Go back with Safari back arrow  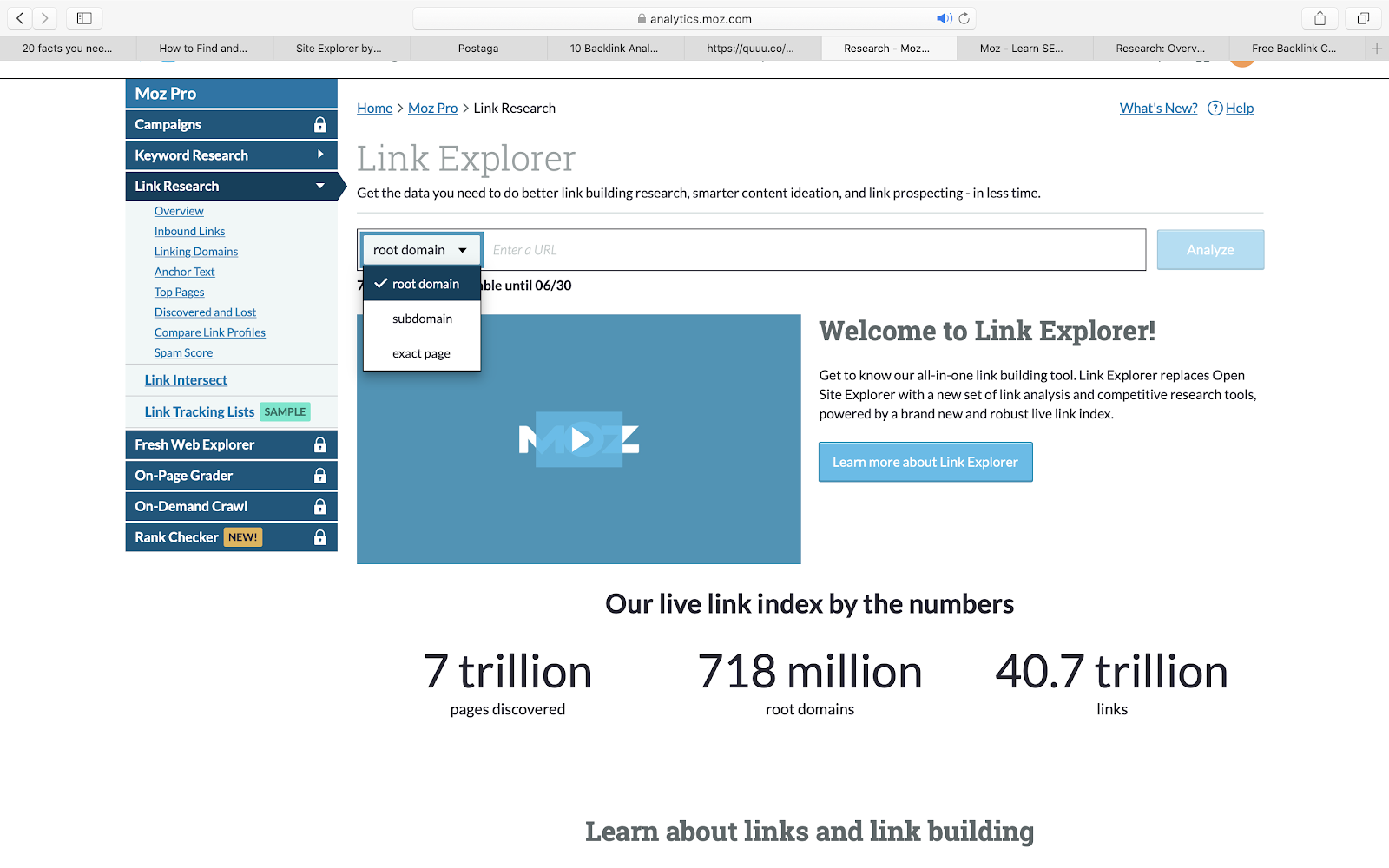20,18
